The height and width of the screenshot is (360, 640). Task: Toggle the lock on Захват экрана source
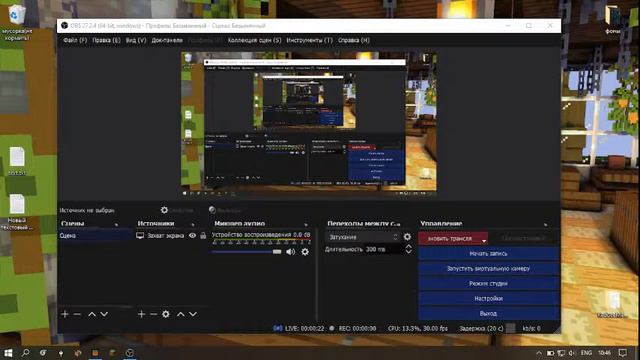[x=203, y=236]
